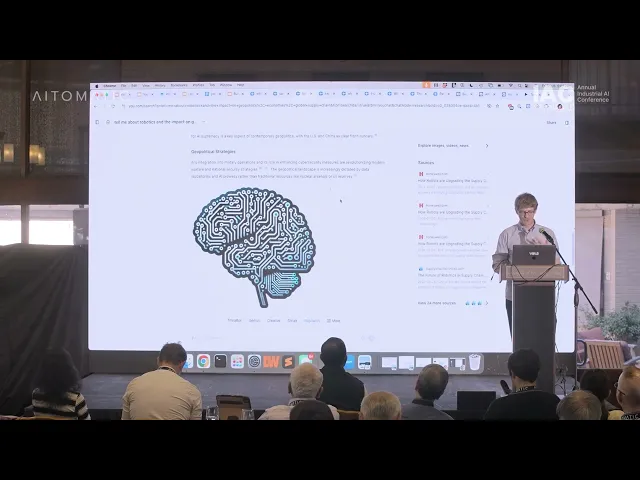640x480 pixels.
Task: Expand the View 24 more sources chevron
Action: click(x=487, y=303)
